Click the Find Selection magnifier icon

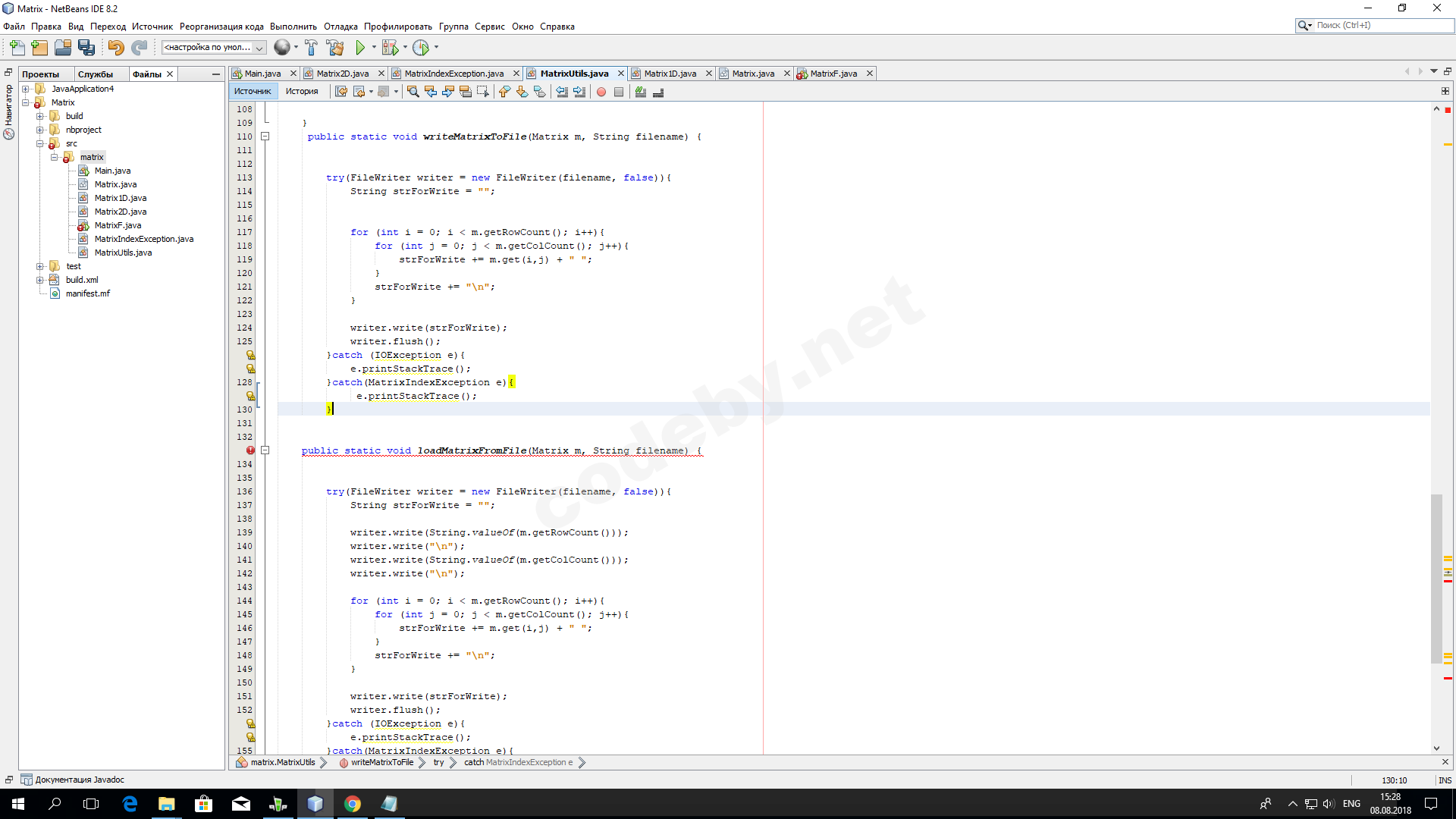coord(413,92)
